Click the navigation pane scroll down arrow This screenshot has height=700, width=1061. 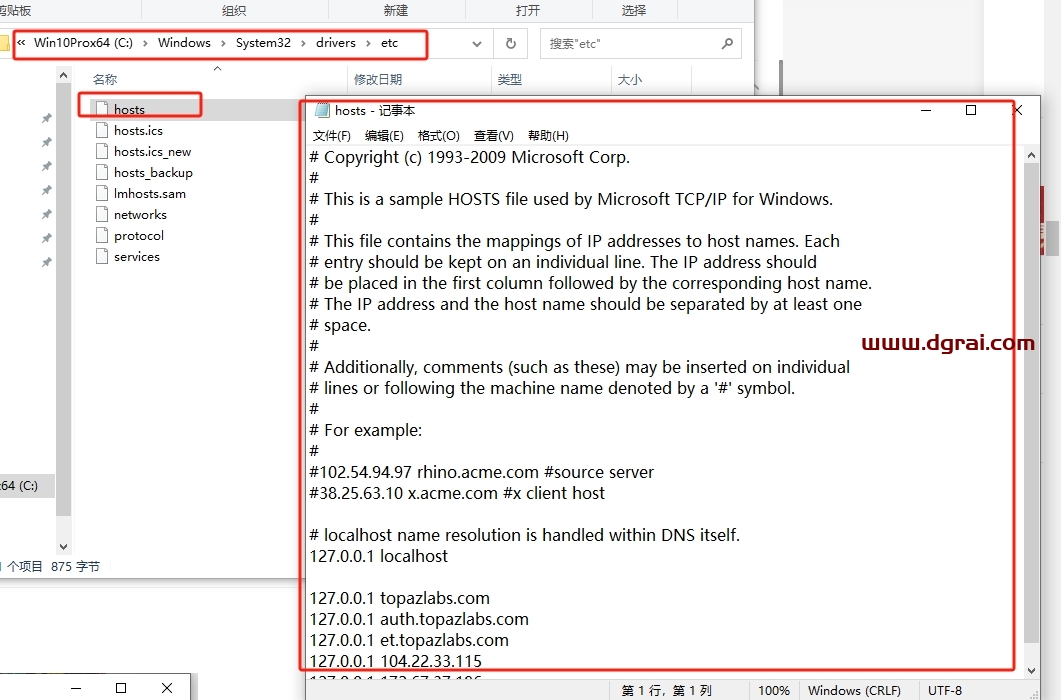pos(63,546)
